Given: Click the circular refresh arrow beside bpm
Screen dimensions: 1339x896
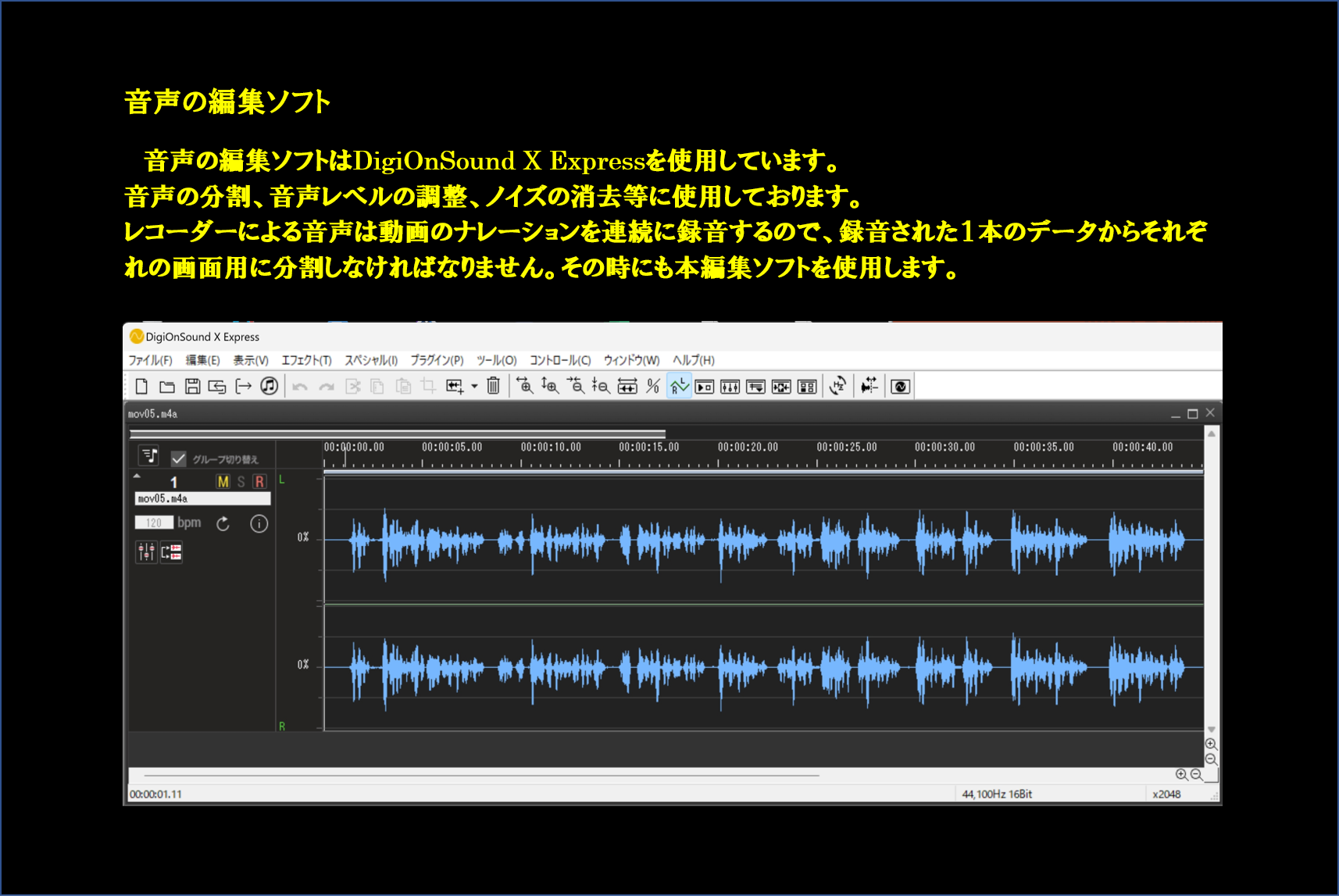Looking at the screenshot, I should coord(223,523).
